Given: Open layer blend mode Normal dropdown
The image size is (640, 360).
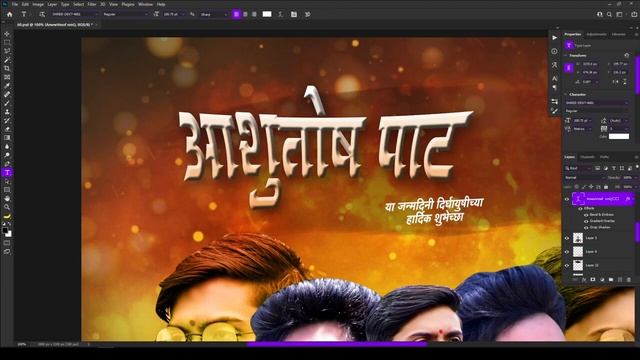Looking at the screenshot, I should tap(584, 178).
